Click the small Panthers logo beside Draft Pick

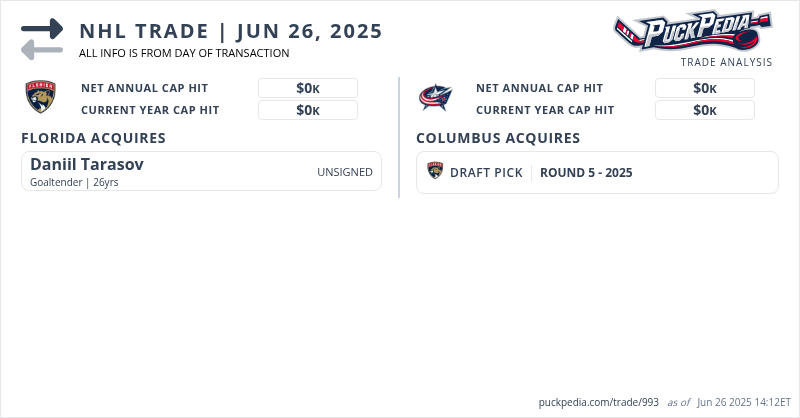point(434,172)
